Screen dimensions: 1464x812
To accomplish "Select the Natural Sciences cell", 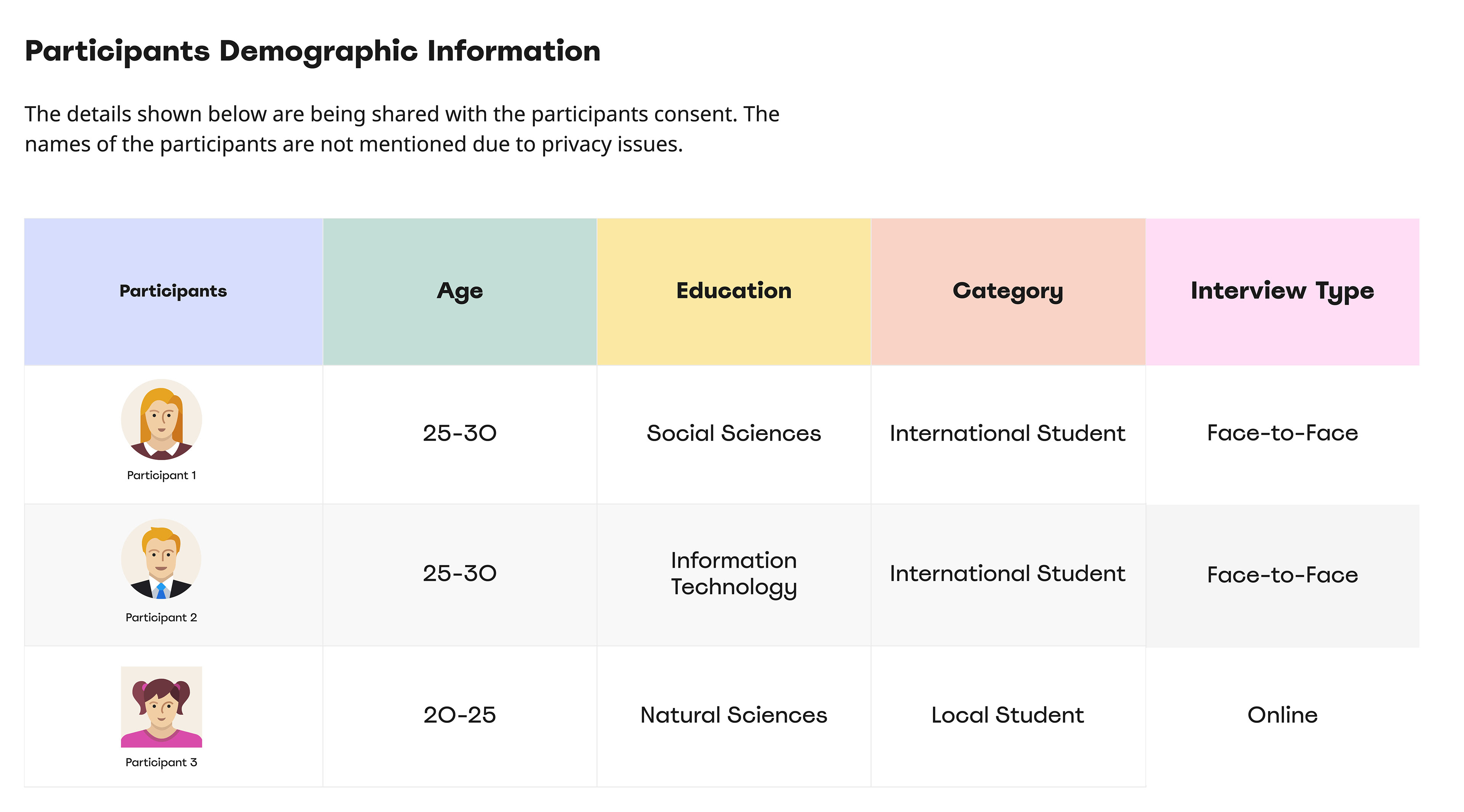I will point(734,717).
